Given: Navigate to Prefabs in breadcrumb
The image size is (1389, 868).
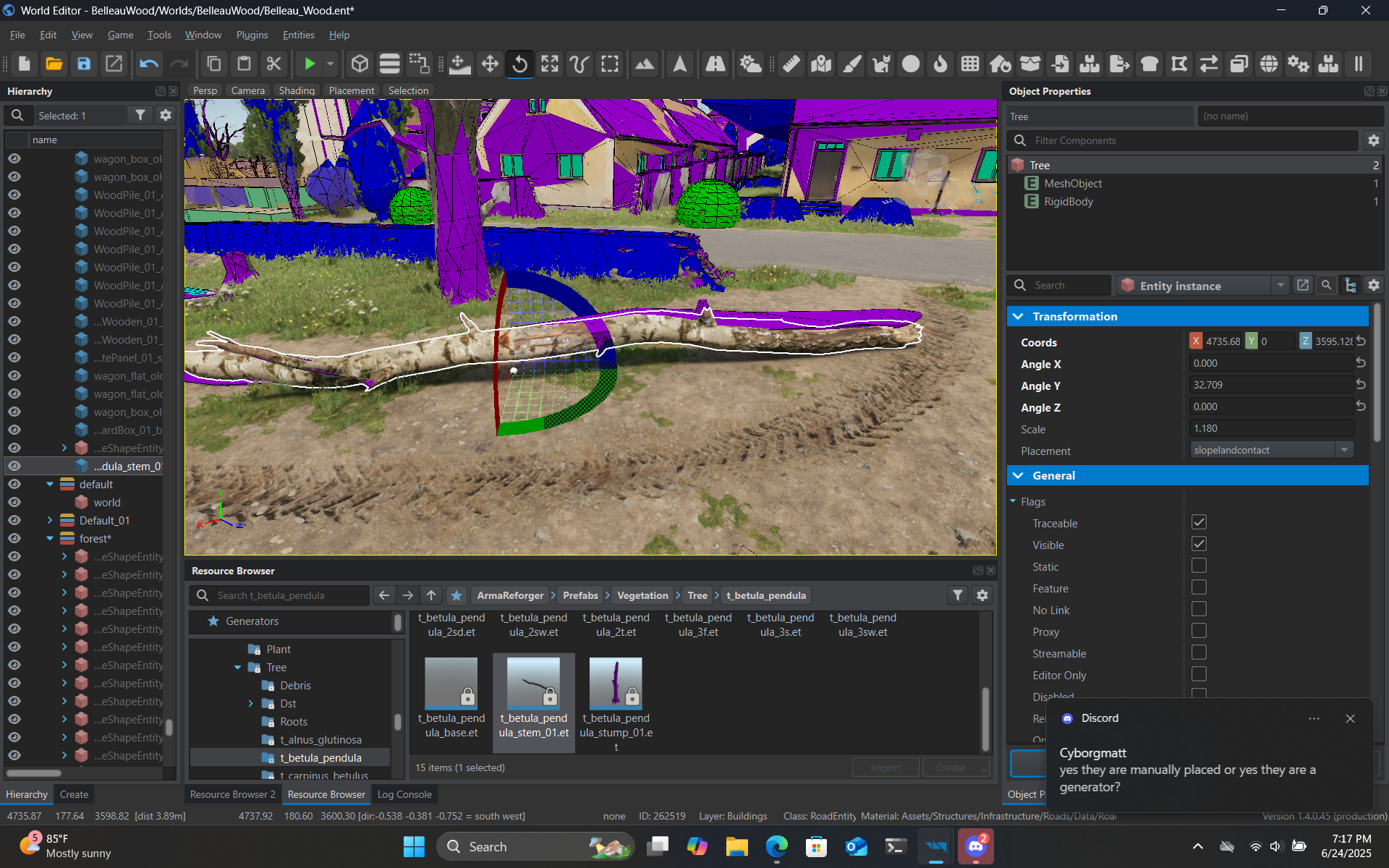Looking at the screenshot, I should point(580,595).
